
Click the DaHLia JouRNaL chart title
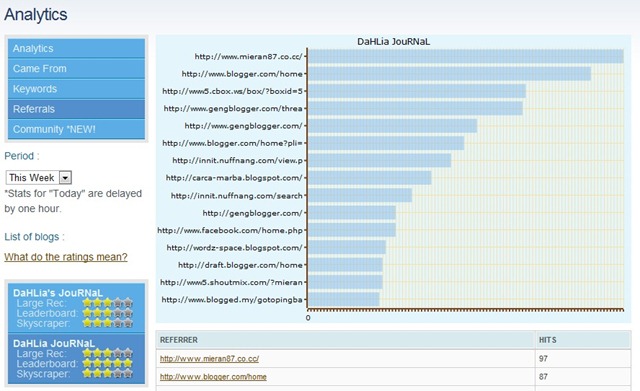click(x=393, y=42)
